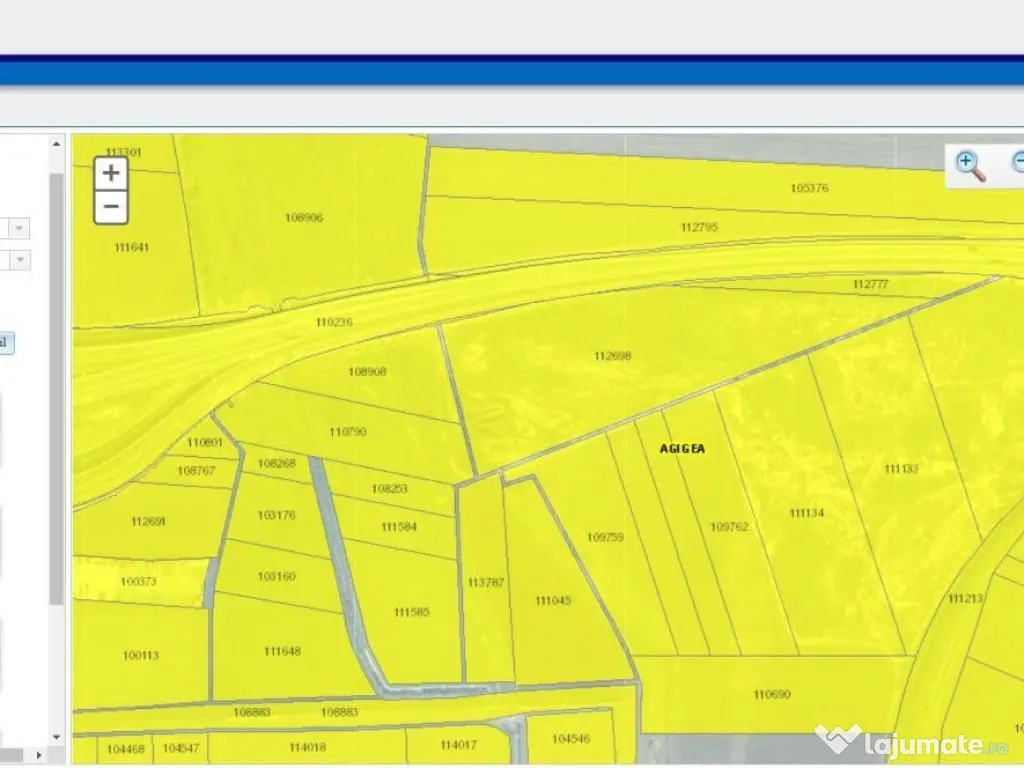The height and width of the screenshot is (768, 1024).
Task: Click the left panel vertical scrollbar thumb
Action: pyautogui.click(x=57, y=390)
